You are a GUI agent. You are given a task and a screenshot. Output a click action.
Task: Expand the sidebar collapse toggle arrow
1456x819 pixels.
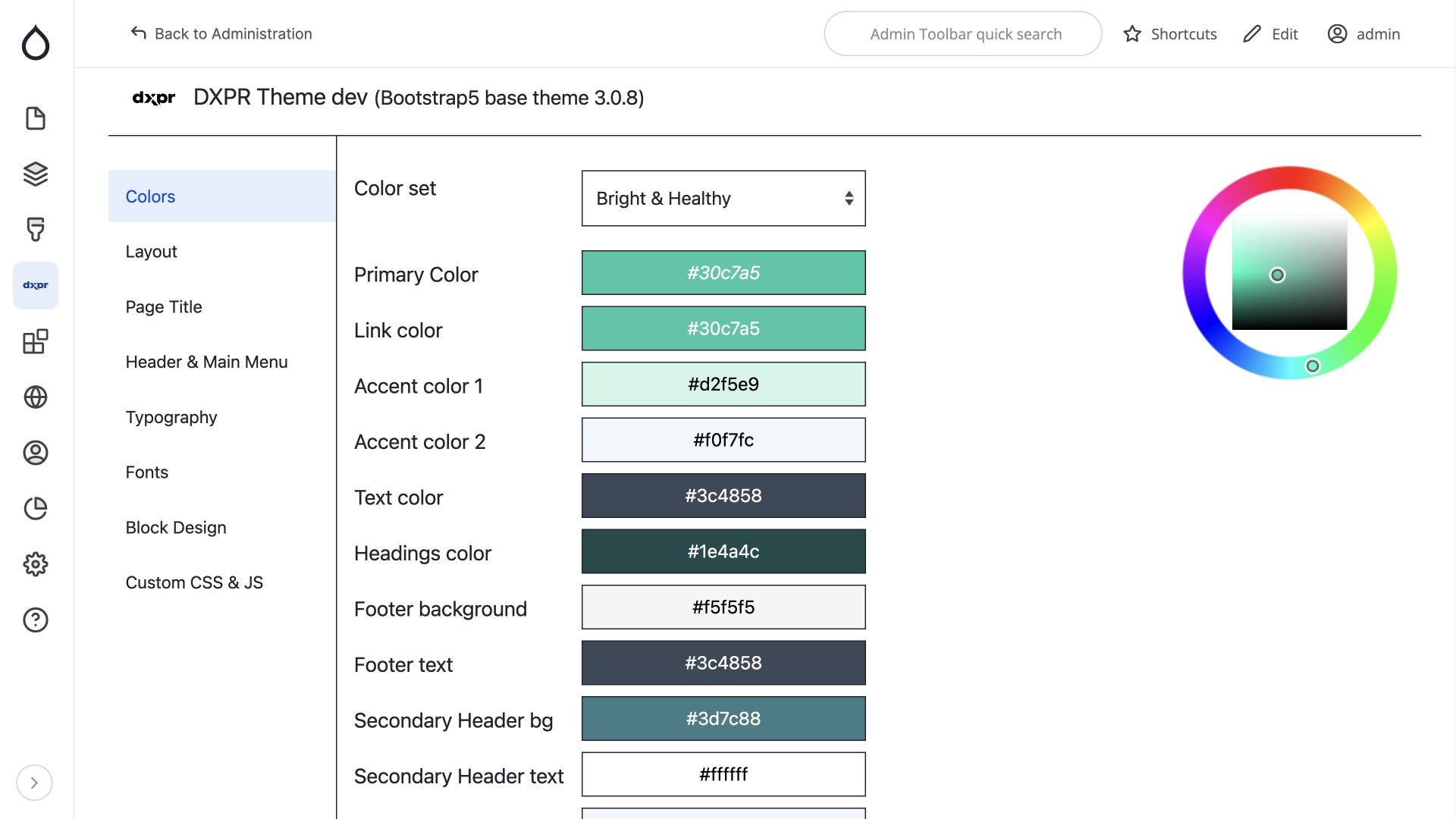(34, 782)
